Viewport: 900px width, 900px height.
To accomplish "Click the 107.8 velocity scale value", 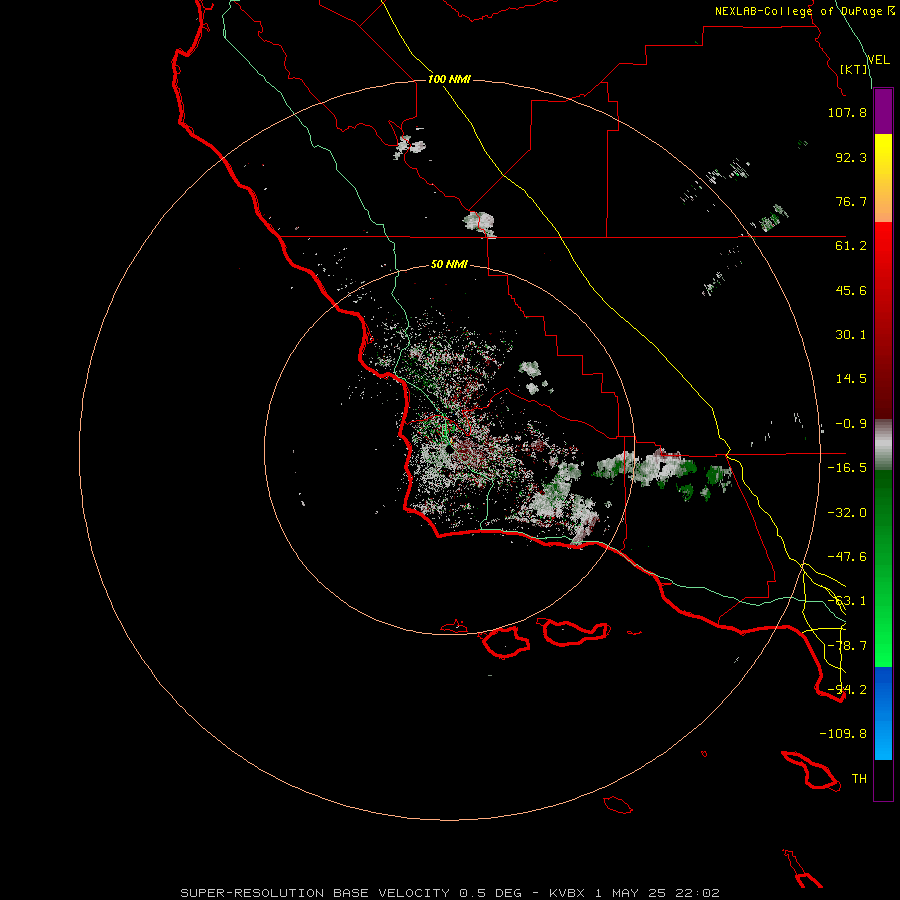I will 847,112.
